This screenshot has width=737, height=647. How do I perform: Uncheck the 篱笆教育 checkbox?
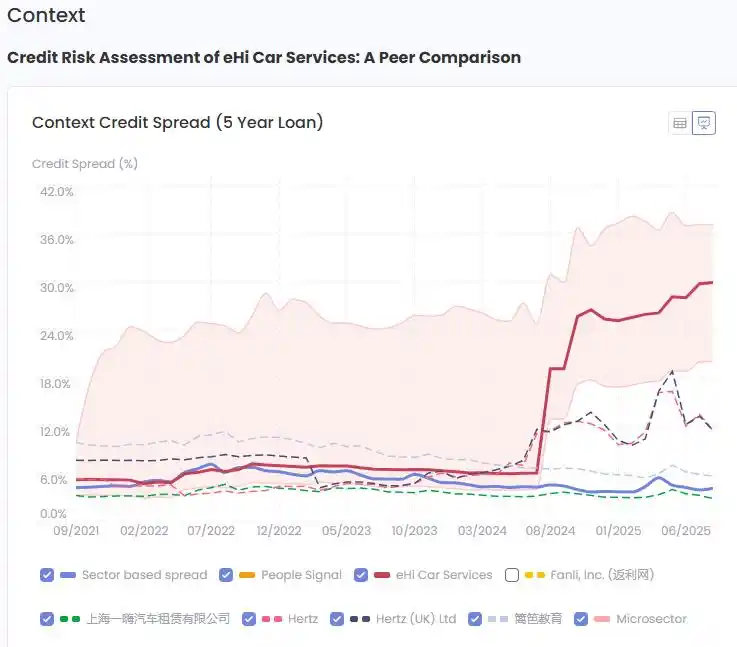click(475, 619)
